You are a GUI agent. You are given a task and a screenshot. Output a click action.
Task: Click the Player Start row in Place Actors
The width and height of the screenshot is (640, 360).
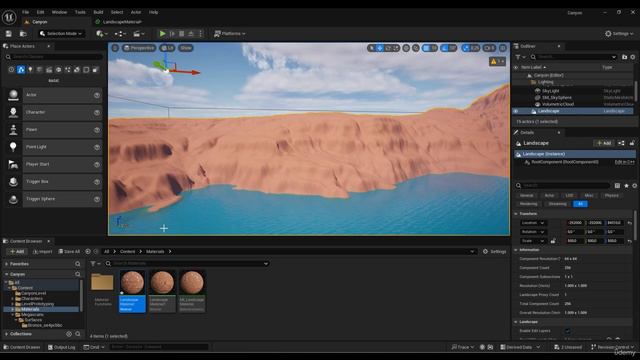tap(53, 164)
